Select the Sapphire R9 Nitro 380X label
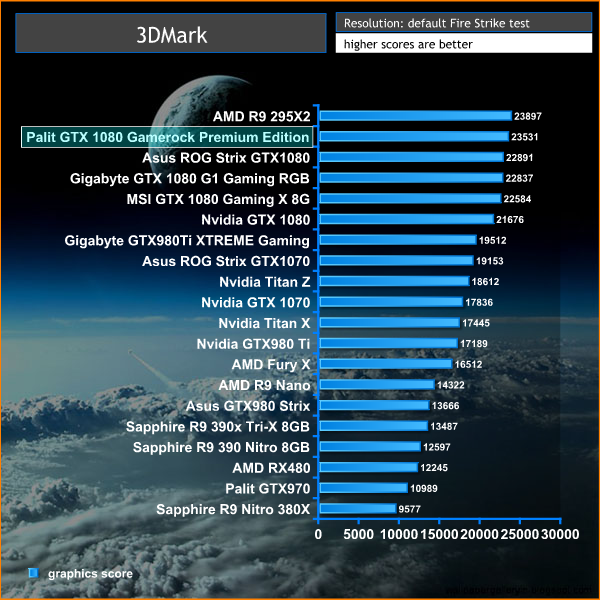 point(233,509)
